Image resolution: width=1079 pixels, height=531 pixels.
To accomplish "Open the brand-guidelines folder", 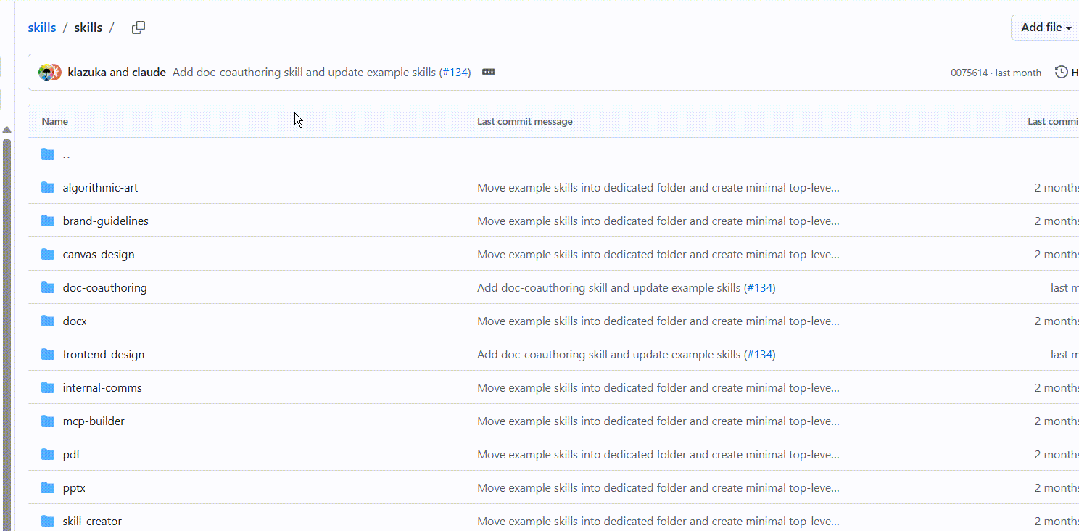I will (105, 221).
